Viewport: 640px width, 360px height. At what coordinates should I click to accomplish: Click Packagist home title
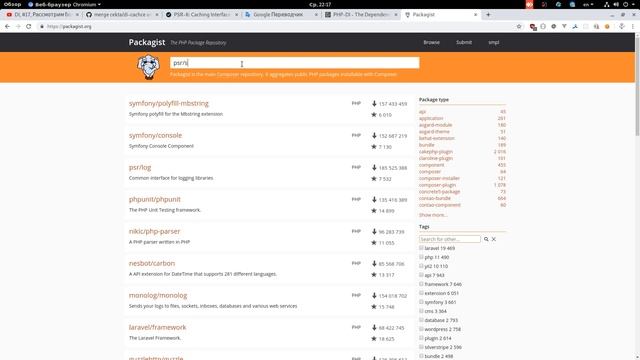147,42
